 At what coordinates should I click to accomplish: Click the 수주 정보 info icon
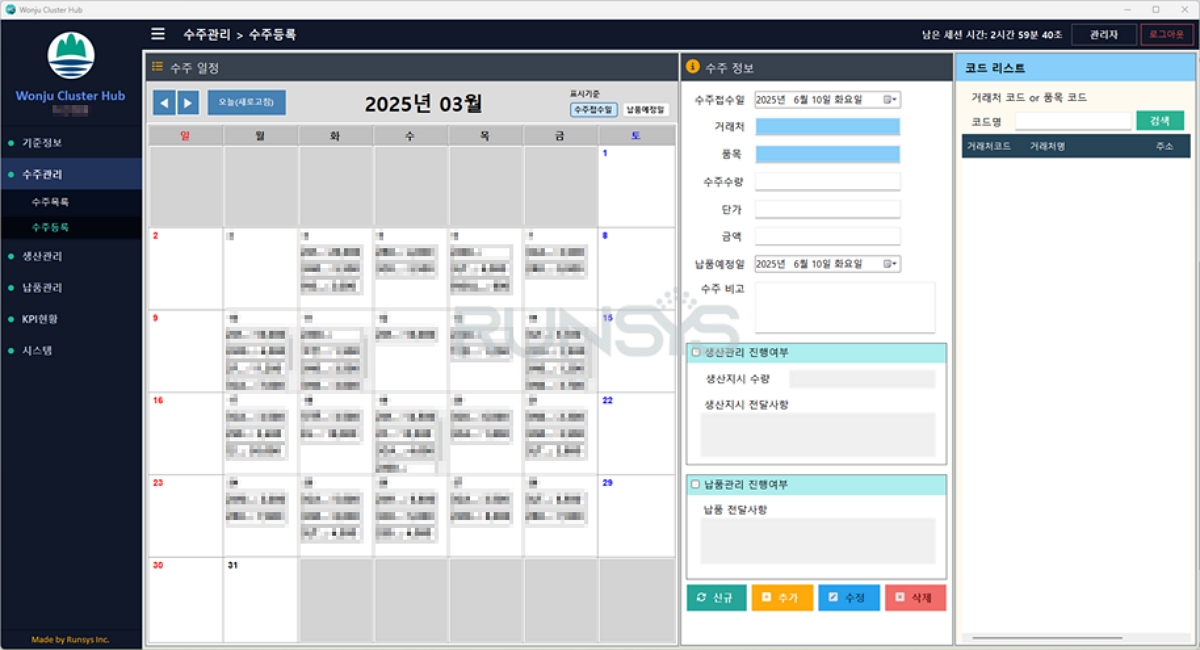pyautogui.click(x=692, y=67)
